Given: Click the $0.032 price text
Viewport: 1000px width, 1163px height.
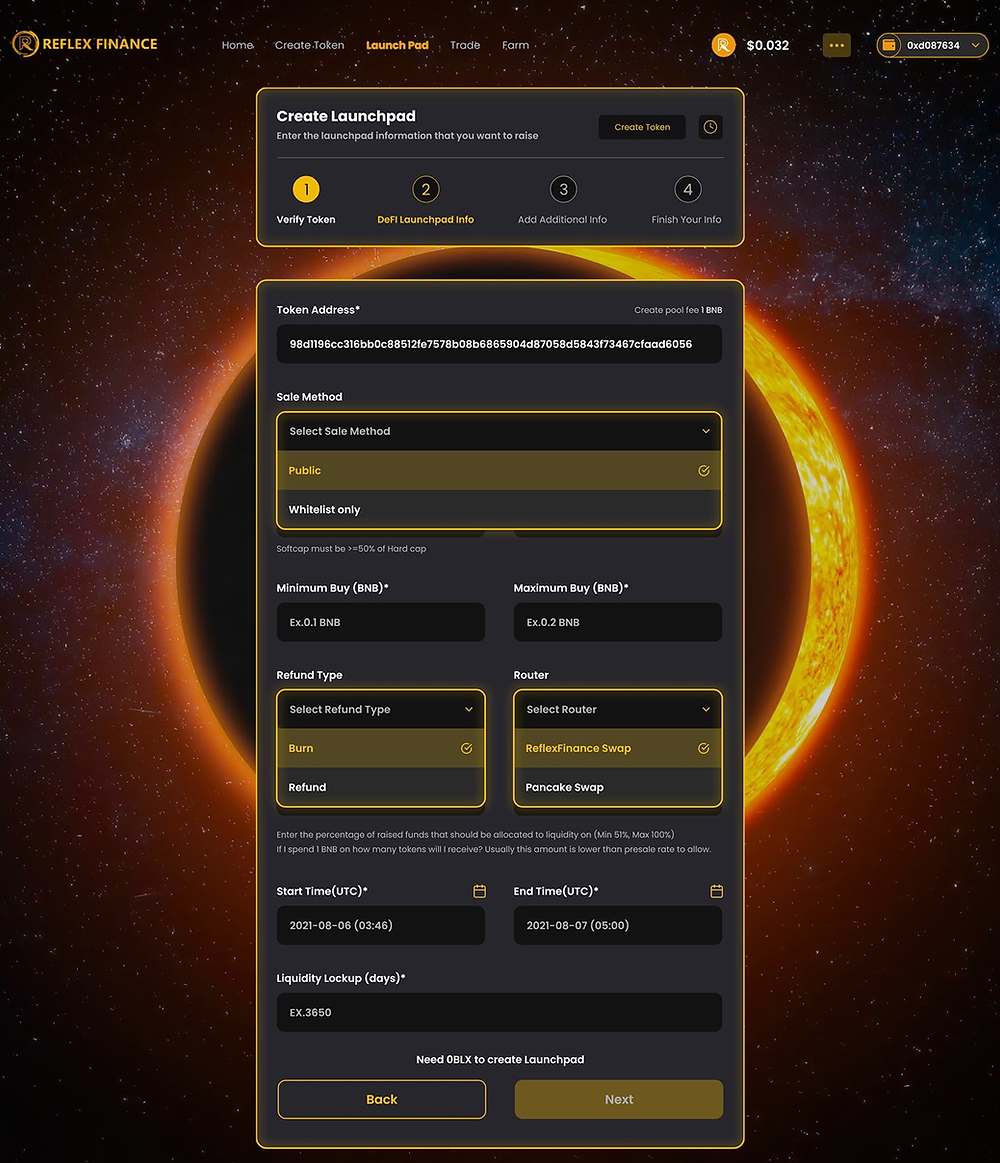Looking at the screenshot, I should pyautogui.click(x=768, y=45).
